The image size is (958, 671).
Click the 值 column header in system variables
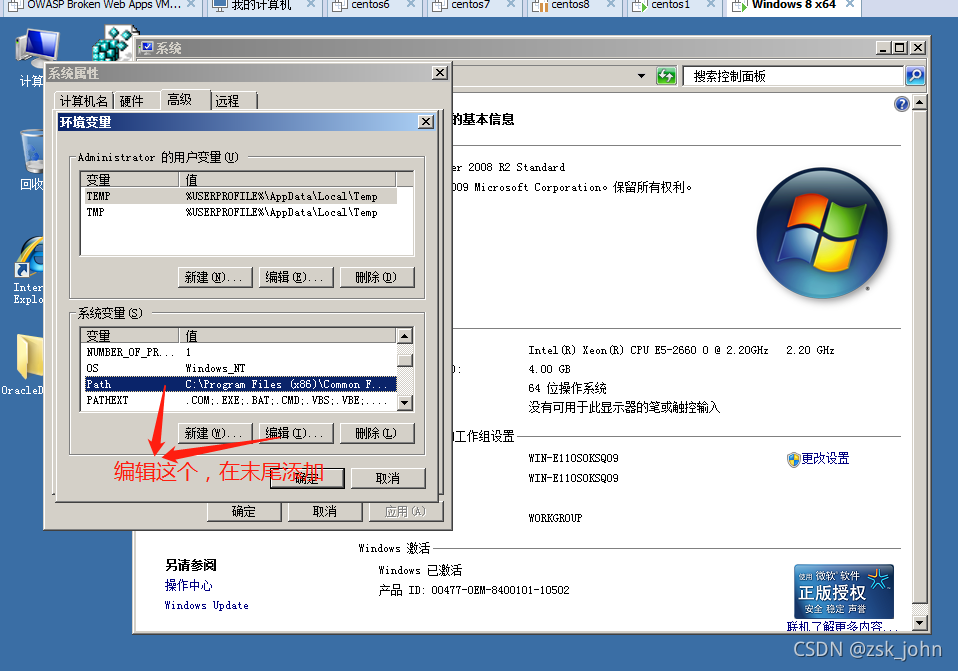(x=288, y=336)
